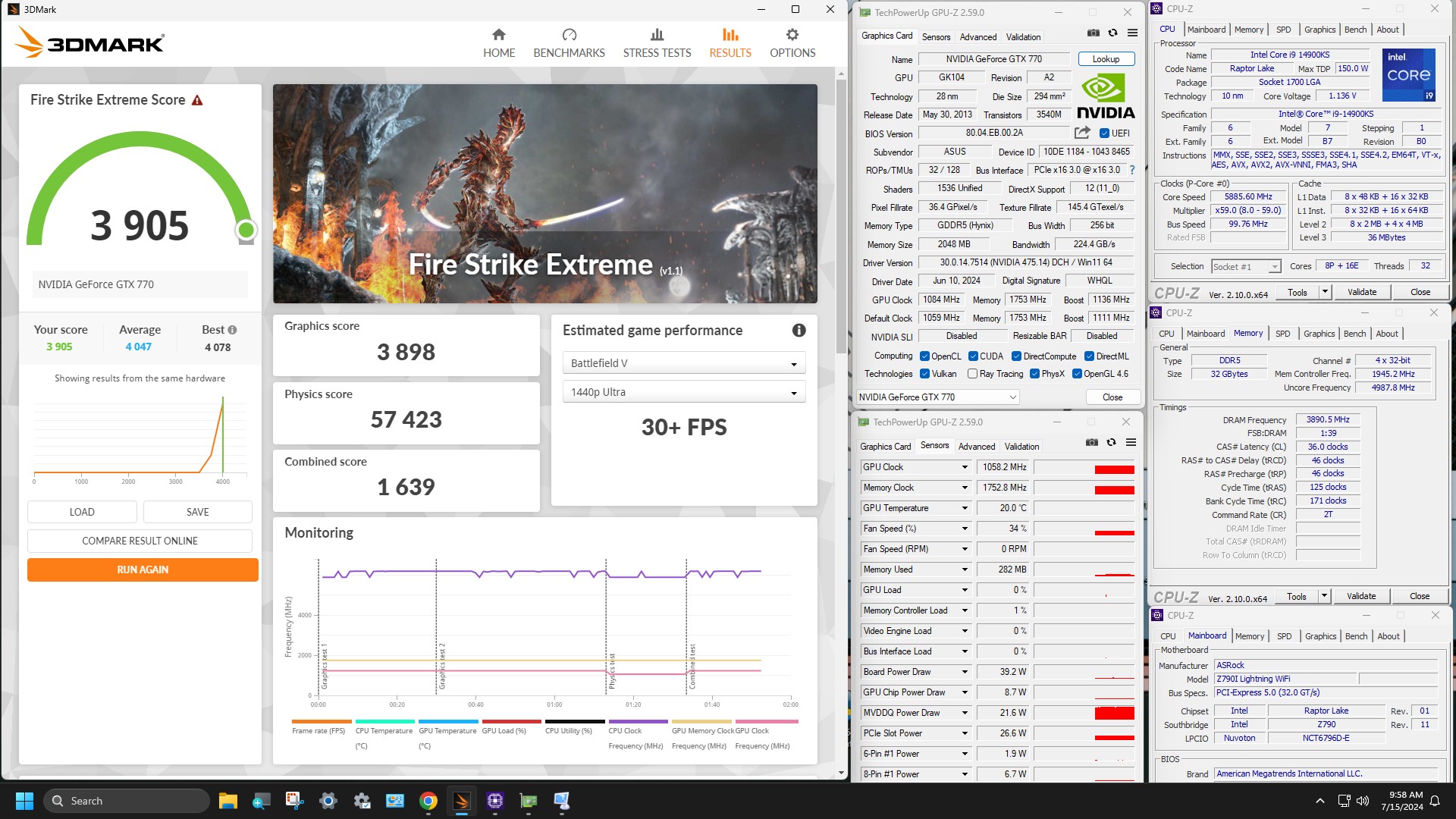
Task: Expand GPU Temperature sensor dropdown
Action: coord(965,508)
